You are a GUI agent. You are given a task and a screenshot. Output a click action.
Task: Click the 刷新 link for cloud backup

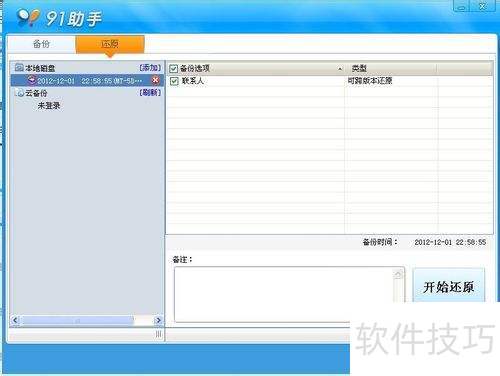tap(150, 92)
